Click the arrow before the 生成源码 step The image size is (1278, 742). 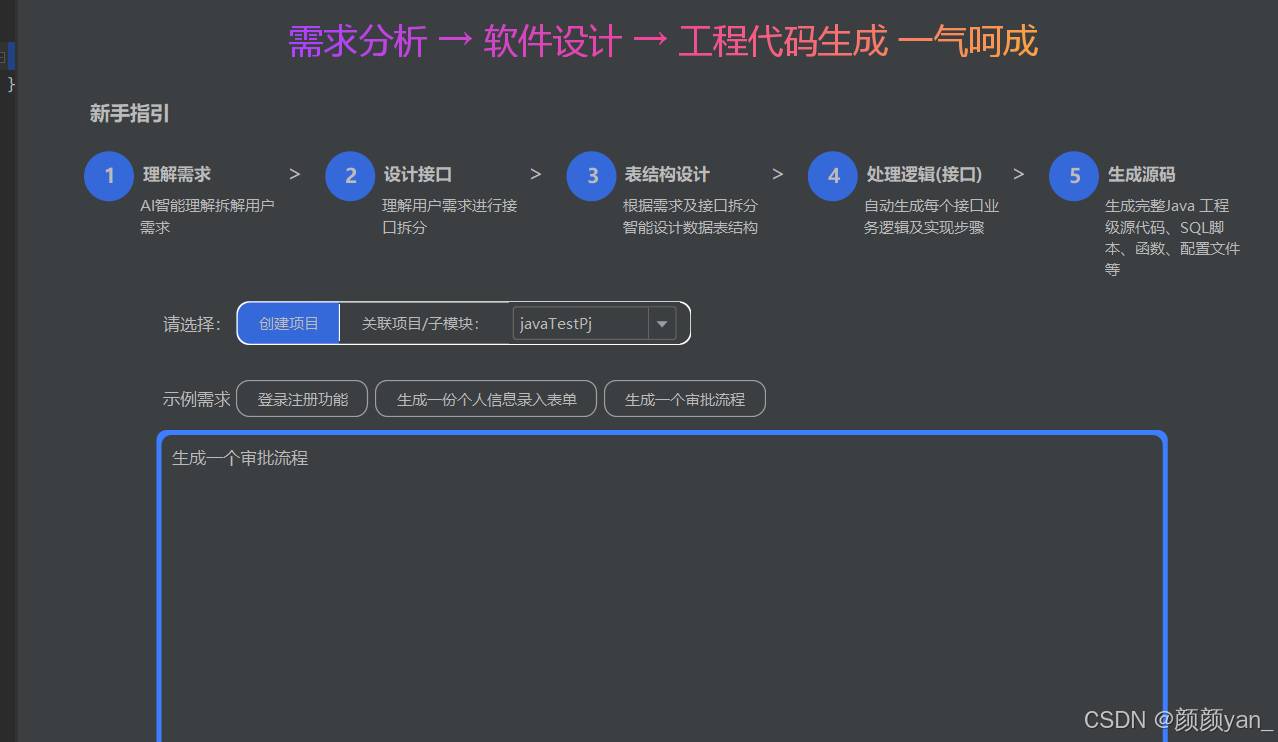point(1019,174)
